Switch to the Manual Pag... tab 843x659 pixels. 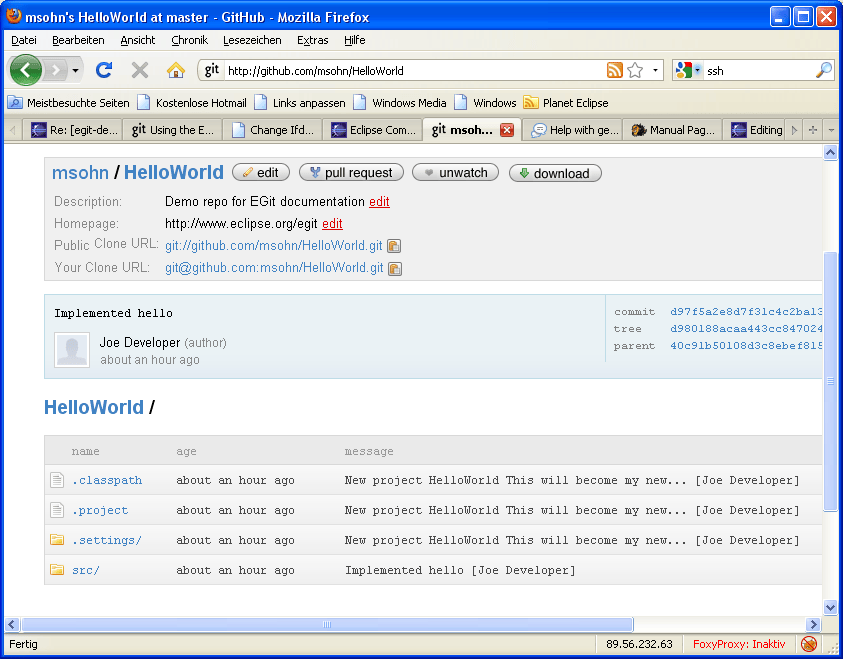tap(672, 130)
